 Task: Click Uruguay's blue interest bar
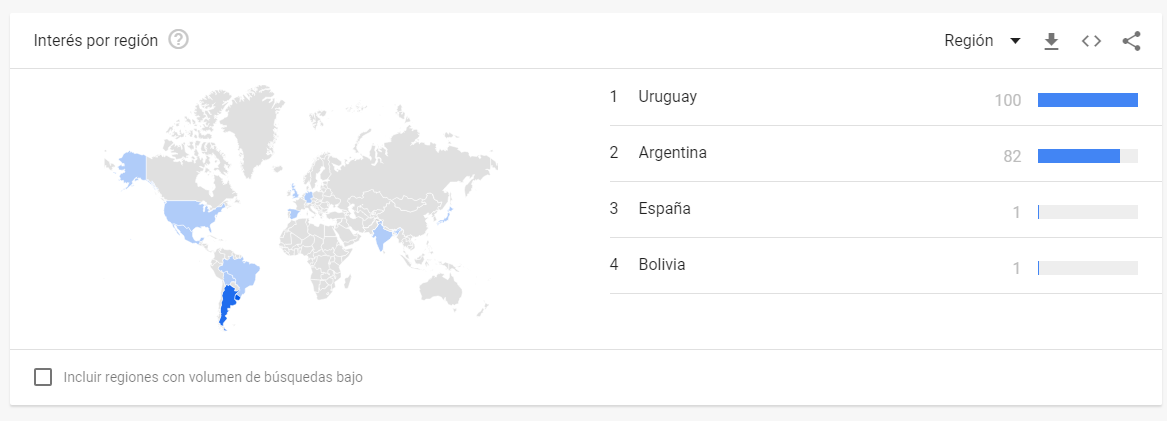[1087, 100]
